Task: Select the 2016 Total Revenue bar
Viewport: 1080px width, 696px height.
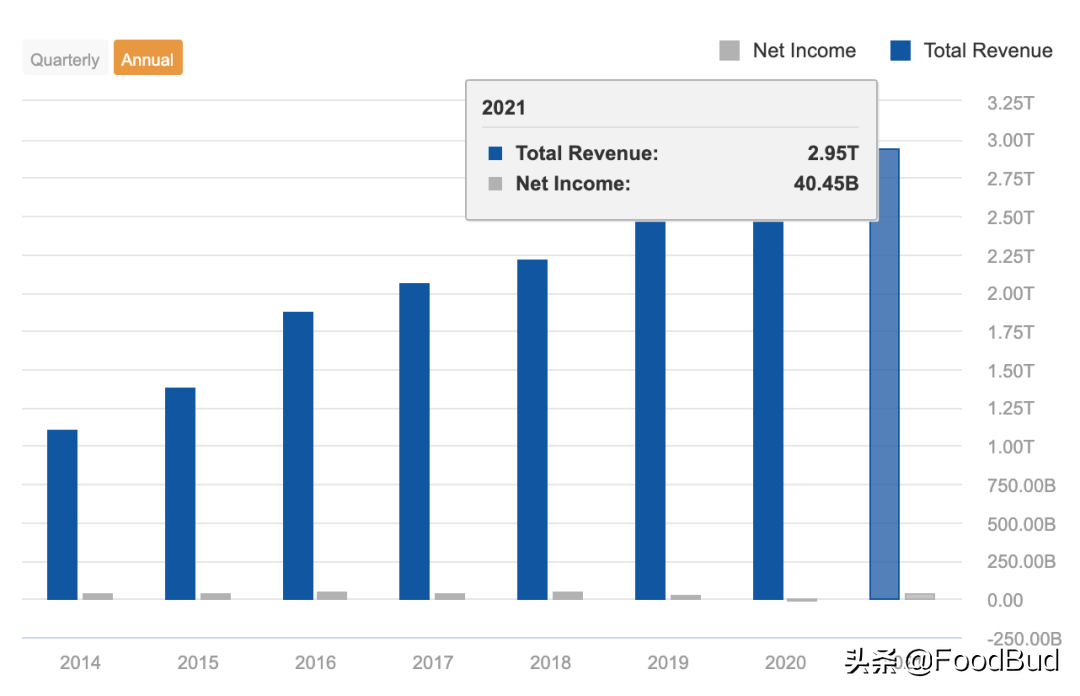Action: click(x=298, y=456)
